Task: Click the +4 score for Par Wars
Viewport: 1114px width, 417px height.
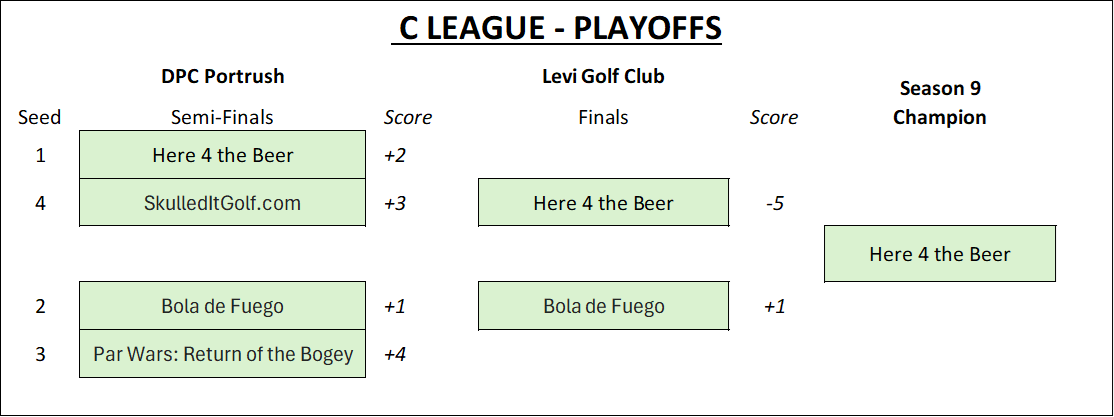Action: point(397,354)
